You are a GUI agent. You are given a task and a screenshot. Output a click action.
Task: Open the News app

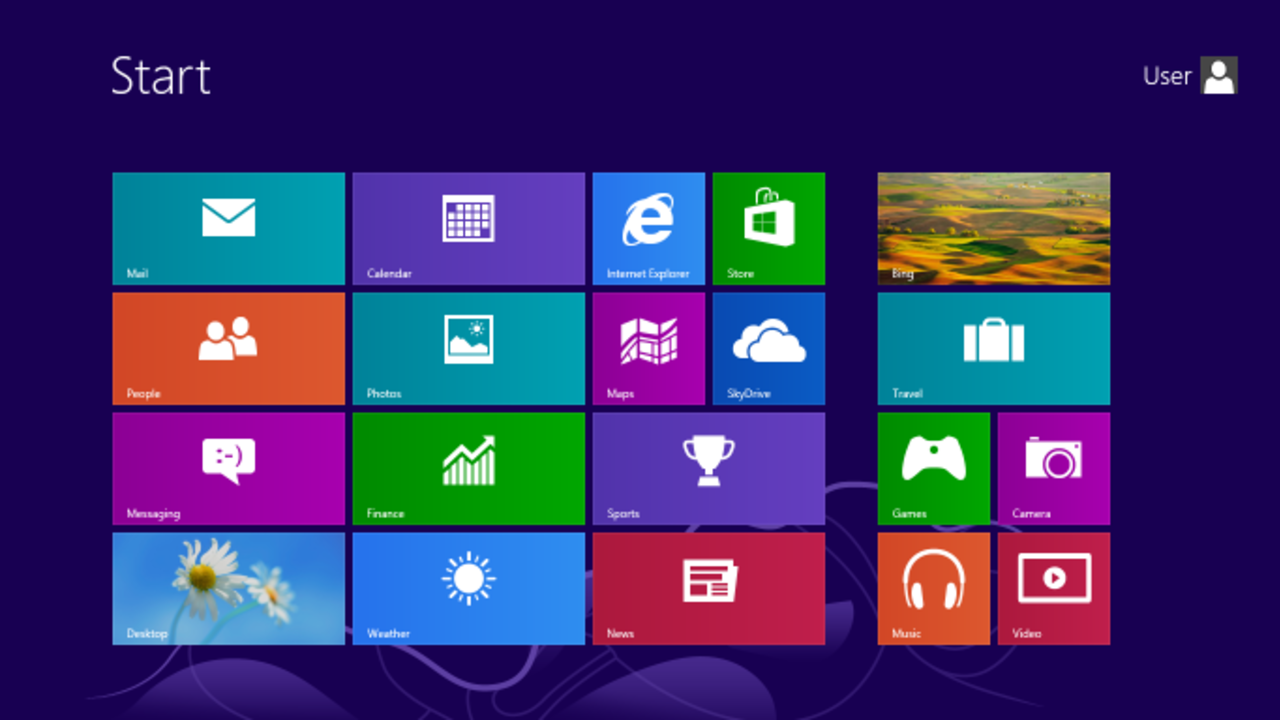(x=708, y=588)
